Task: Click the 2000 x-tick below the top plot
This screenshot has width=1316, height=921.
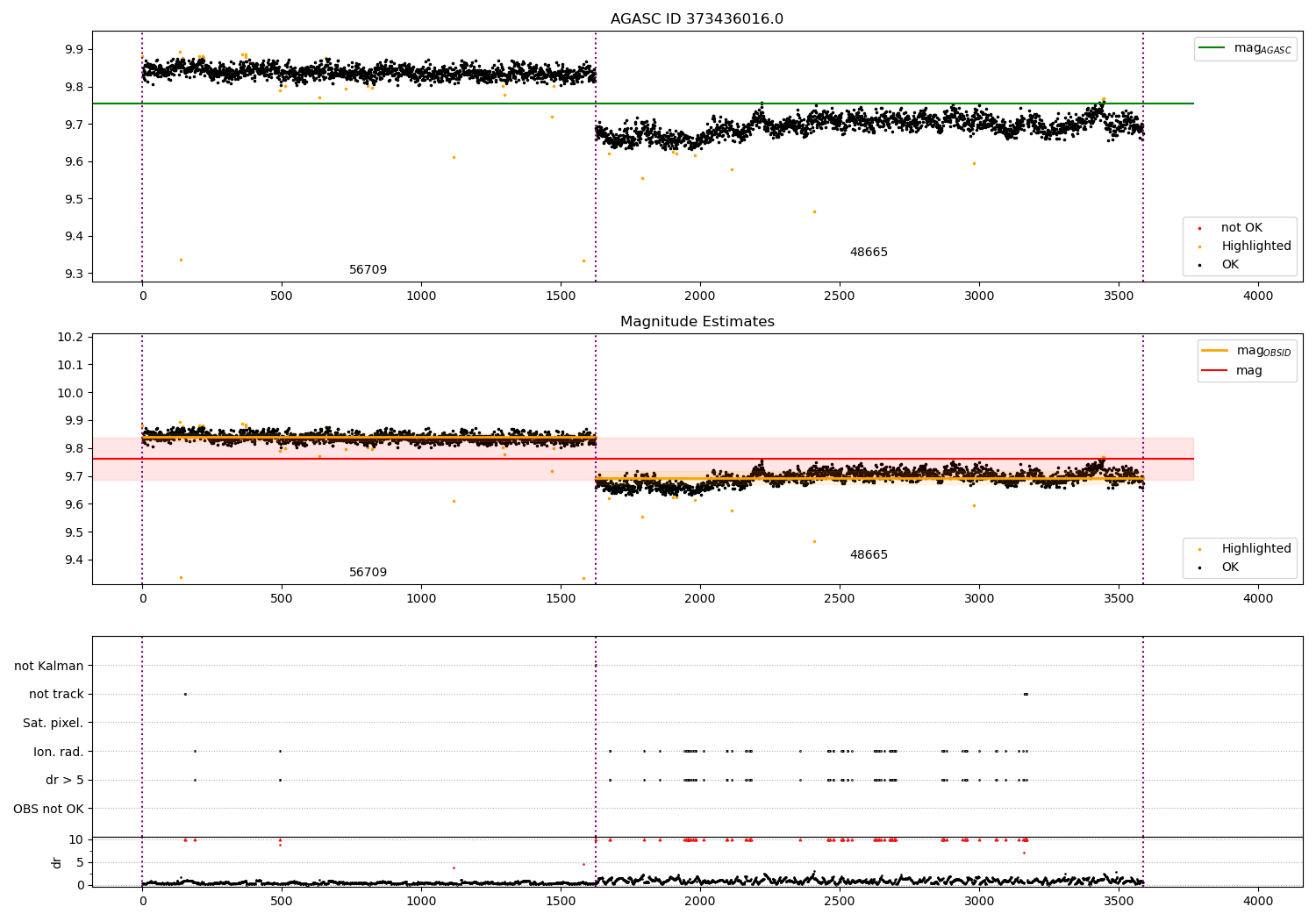Action: [x=700, y=296]
